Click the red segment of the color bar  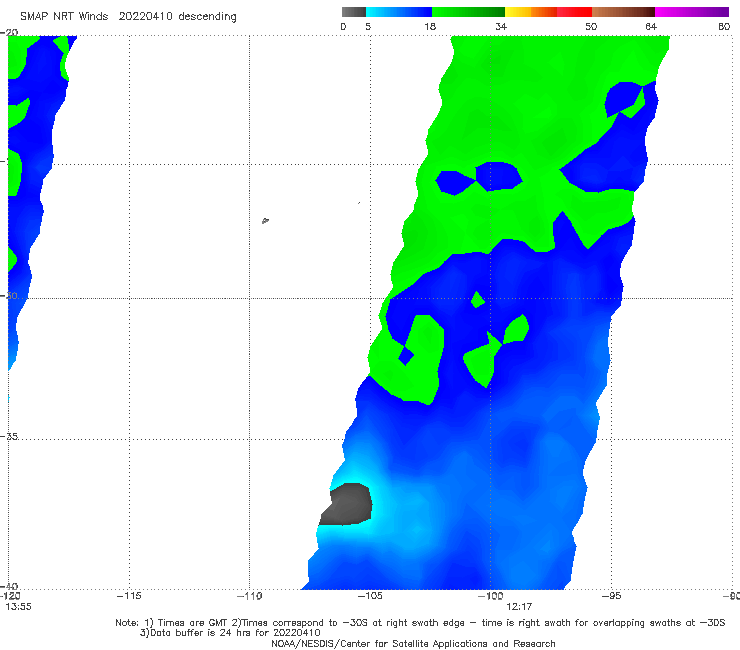(574, 12)
